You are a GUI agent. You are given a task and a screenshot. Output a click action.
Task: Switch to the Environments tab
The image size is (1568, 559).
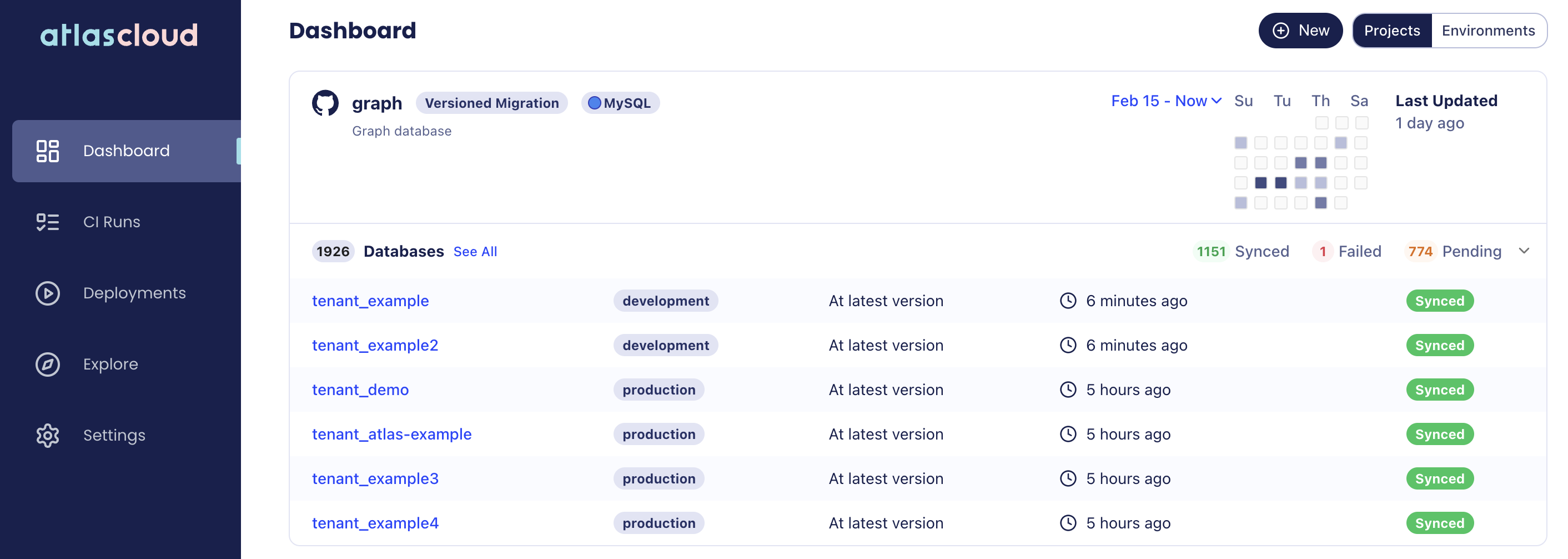[x=1488, y=31]
